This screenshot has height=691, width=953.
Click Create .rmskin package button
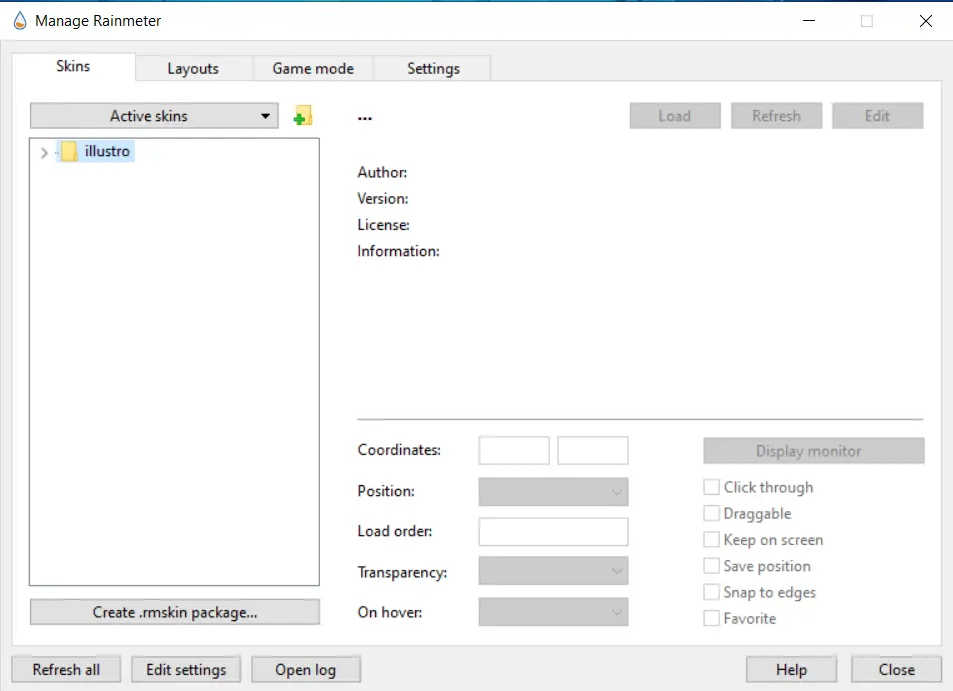(x=175, y=612)
